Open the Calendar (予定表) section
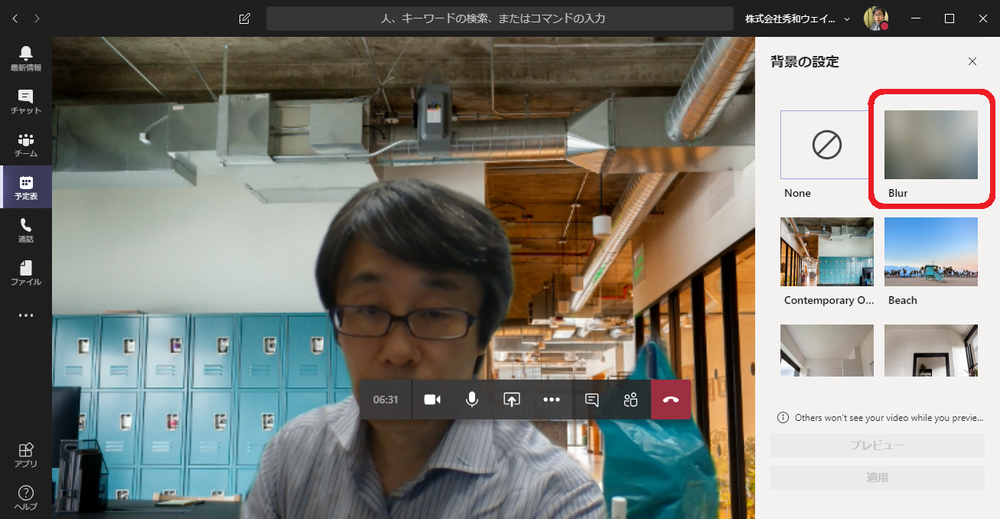Viewport: 1000px width, 519px height. tap(26, 187)
